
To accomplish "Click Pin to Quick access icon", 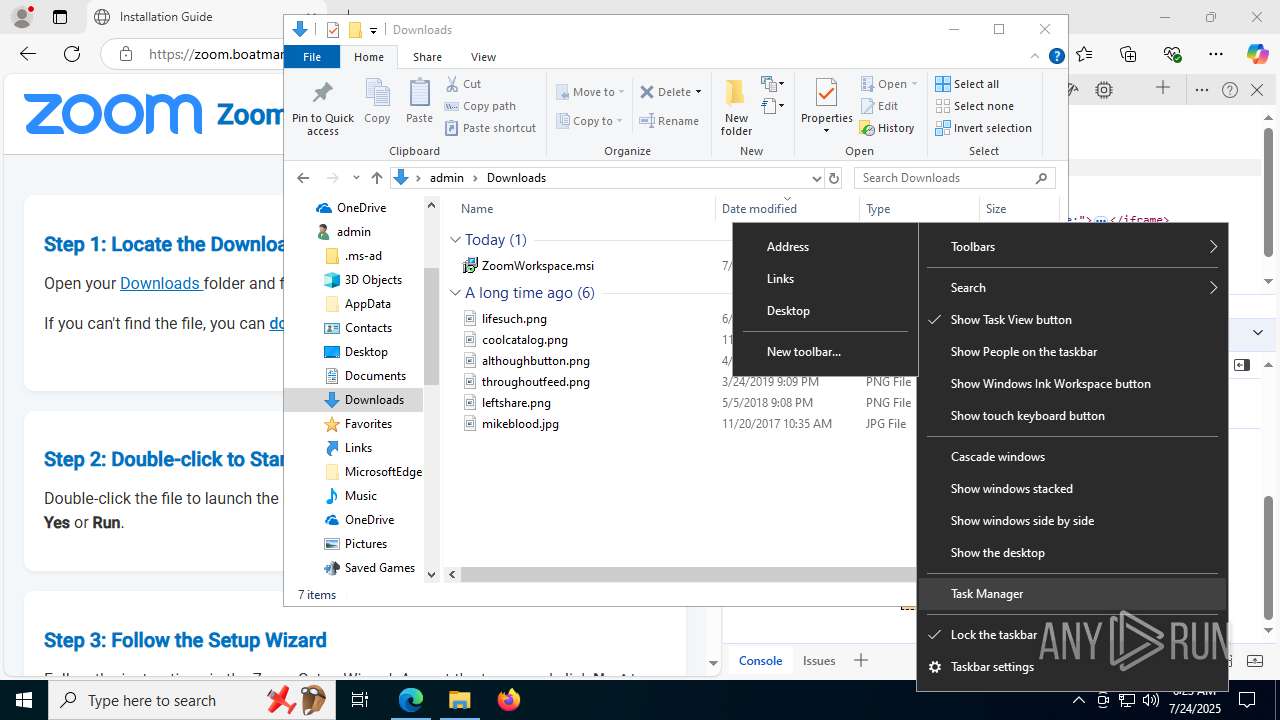I will pos(322,108).
